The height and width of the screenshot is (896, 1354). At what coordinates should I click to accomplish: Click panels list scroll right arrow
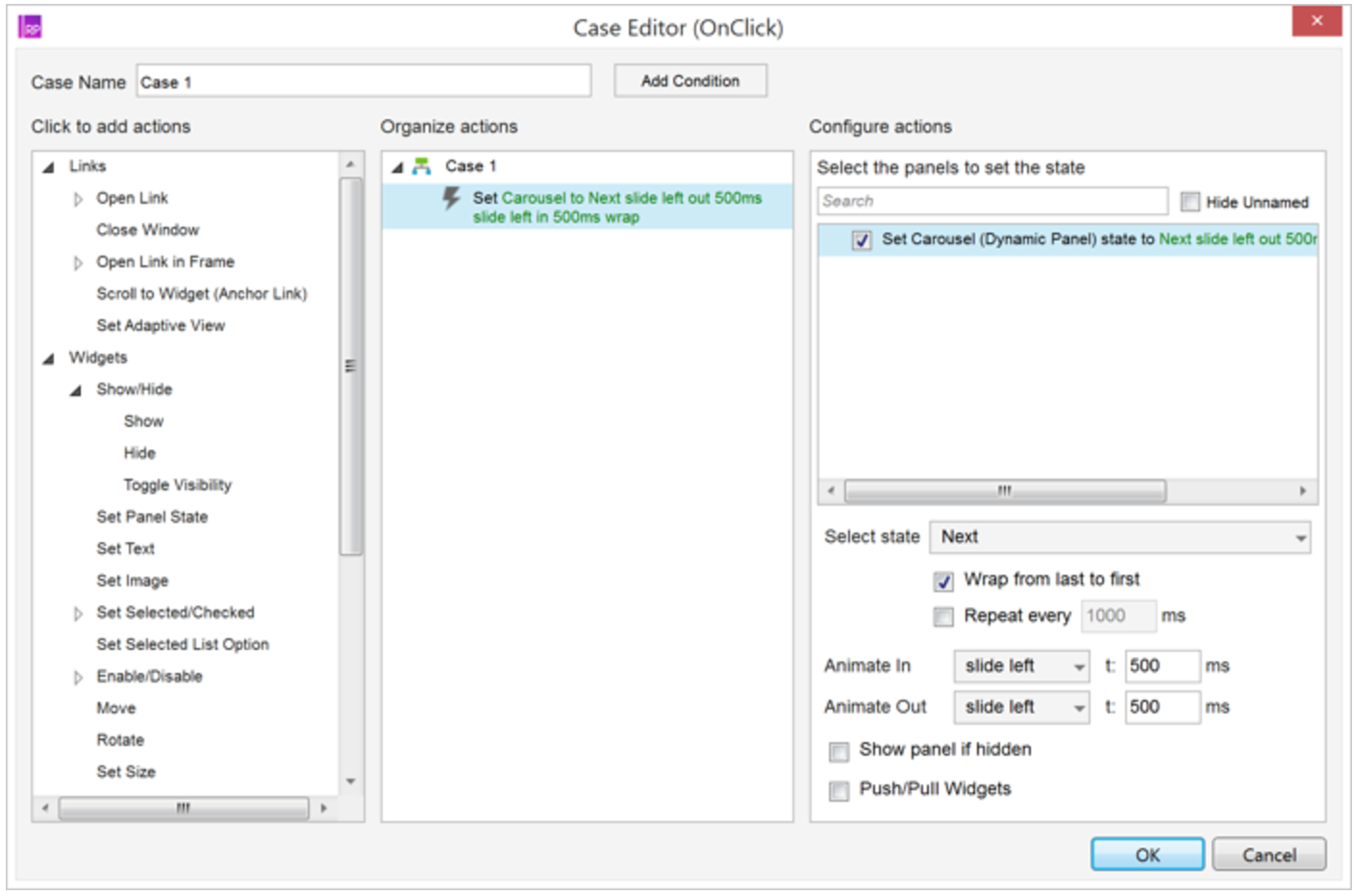1303,491
